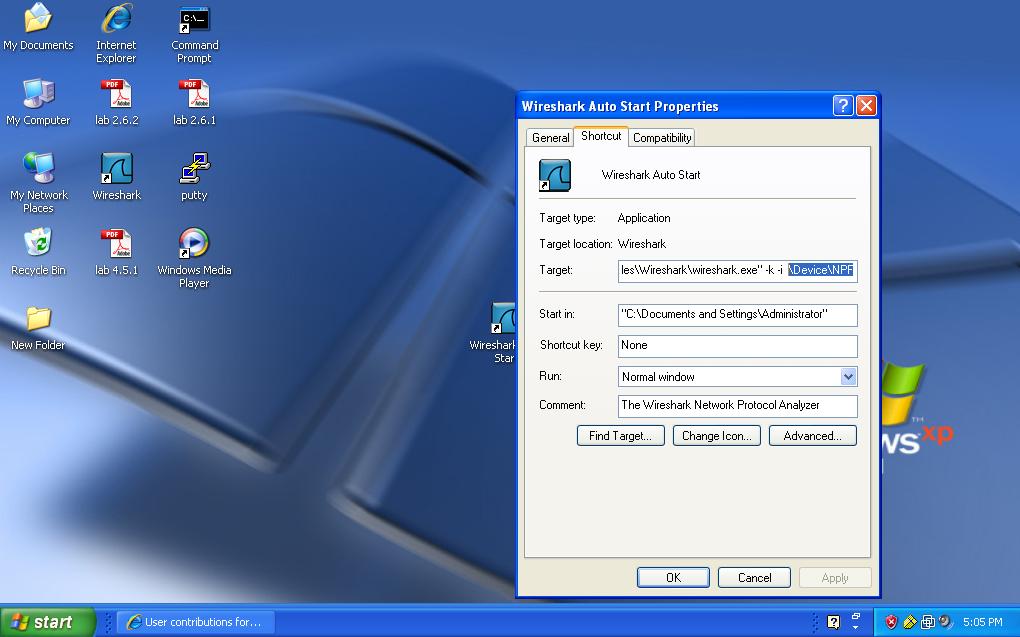This screenshot has width=1020, height=637.
Task: Click the Target location value Wireshark
Action: pos(641,244)
